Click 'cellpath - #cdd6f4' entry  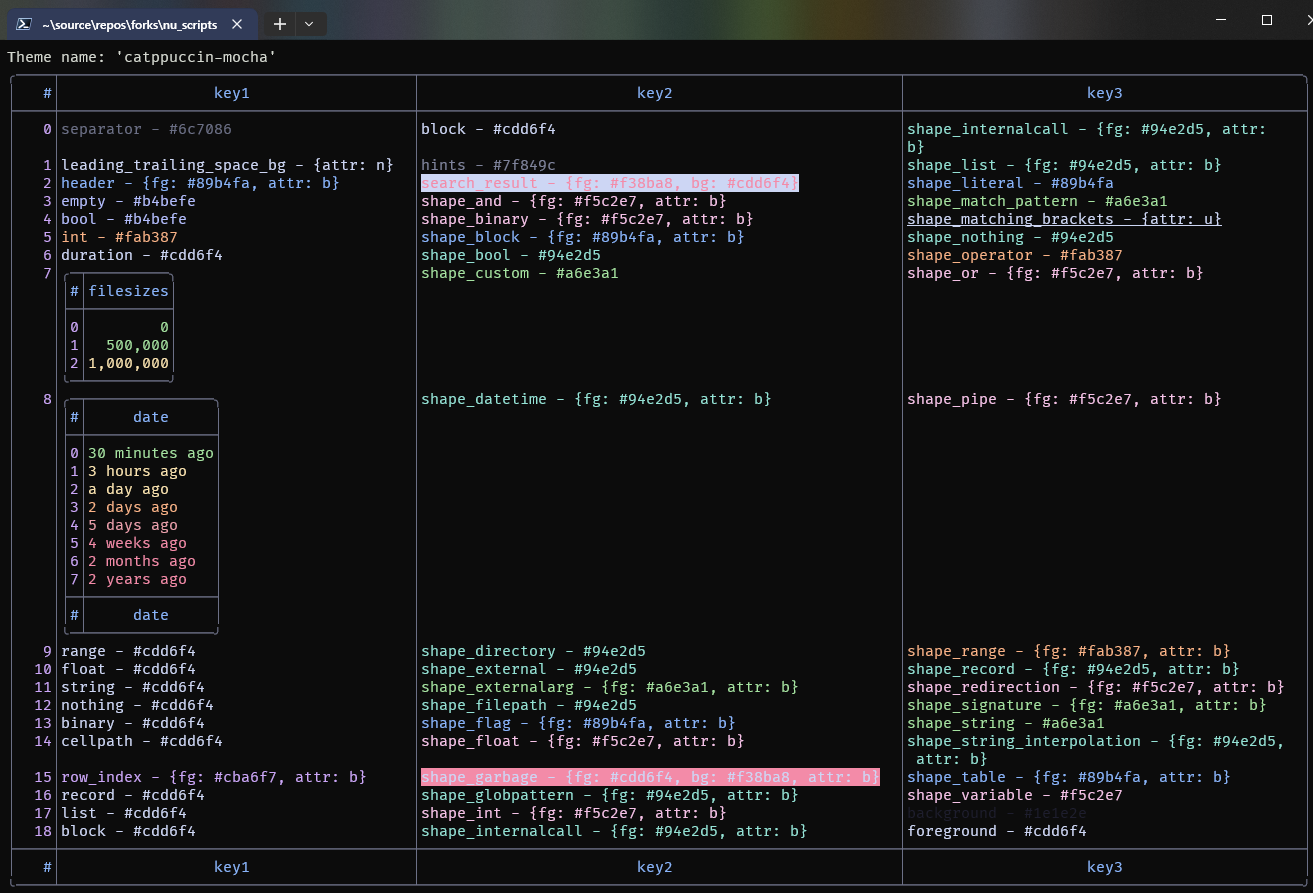(x=142, y=741)
